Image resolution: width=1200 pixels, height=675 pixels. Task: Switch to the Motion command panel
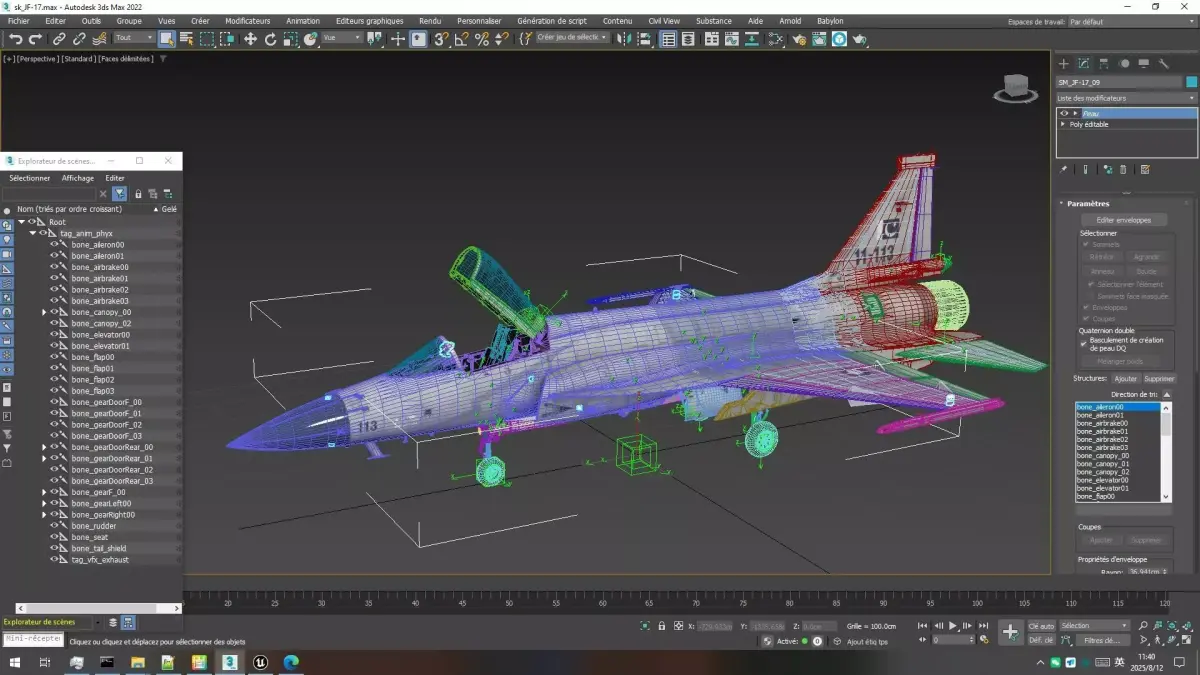(x=1124, y=63)
